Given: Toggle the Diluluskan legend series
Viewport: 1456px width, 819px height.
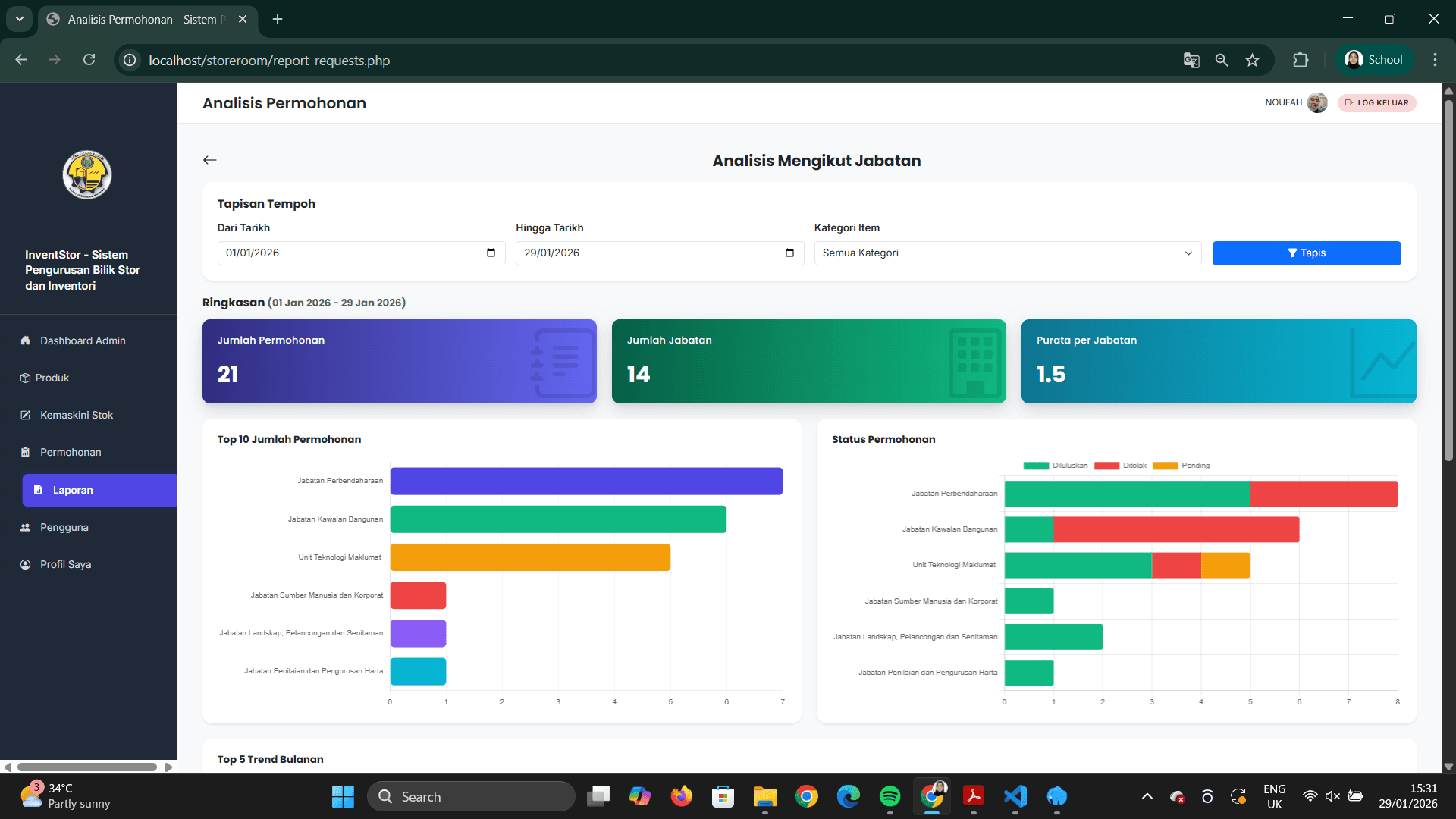Looking at the screenshot, I should [x=1055, y=466].
